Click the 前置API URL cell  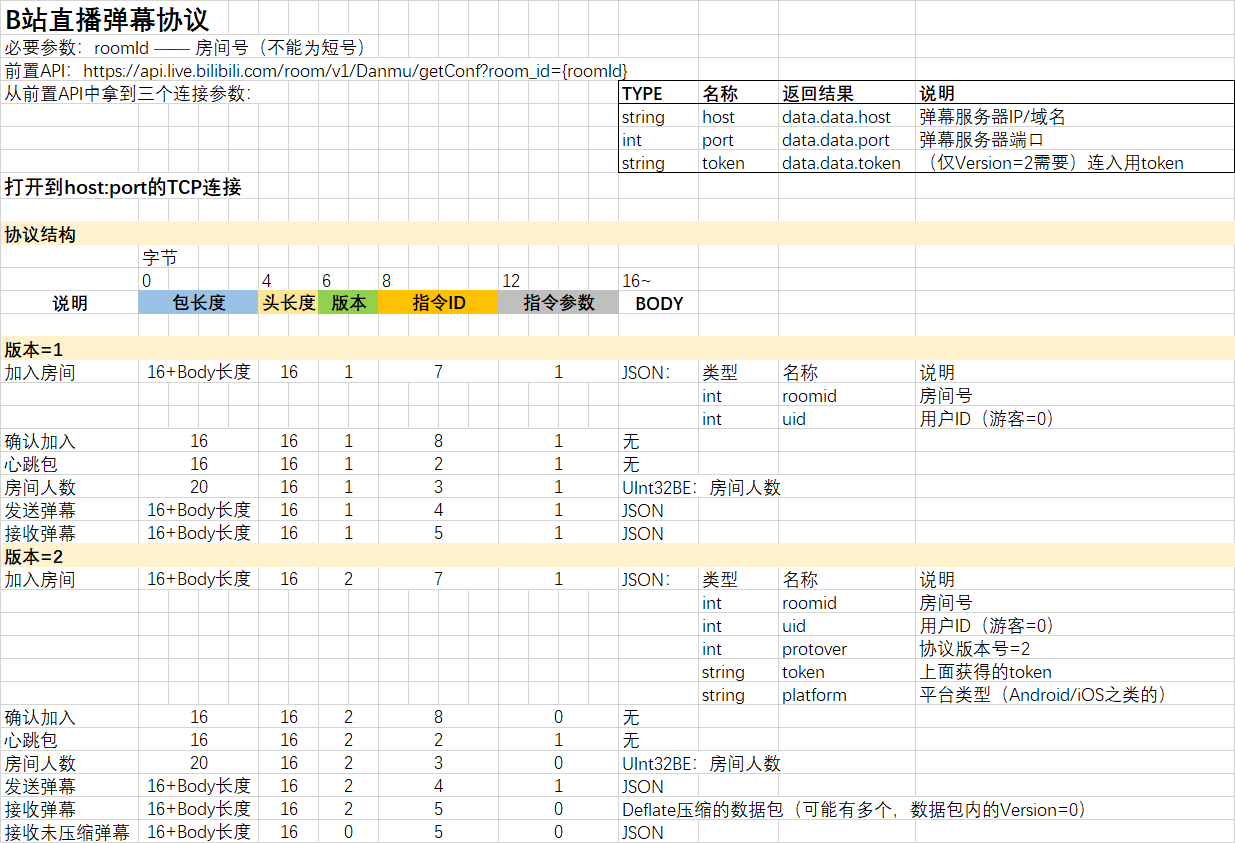317,70
